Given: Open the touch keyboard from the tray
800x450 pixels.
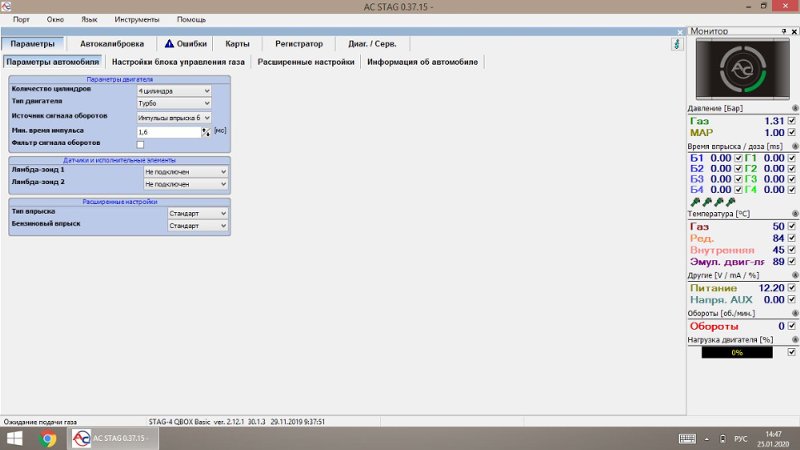Looking at the screenshot, I should click(x=687, y=438).
